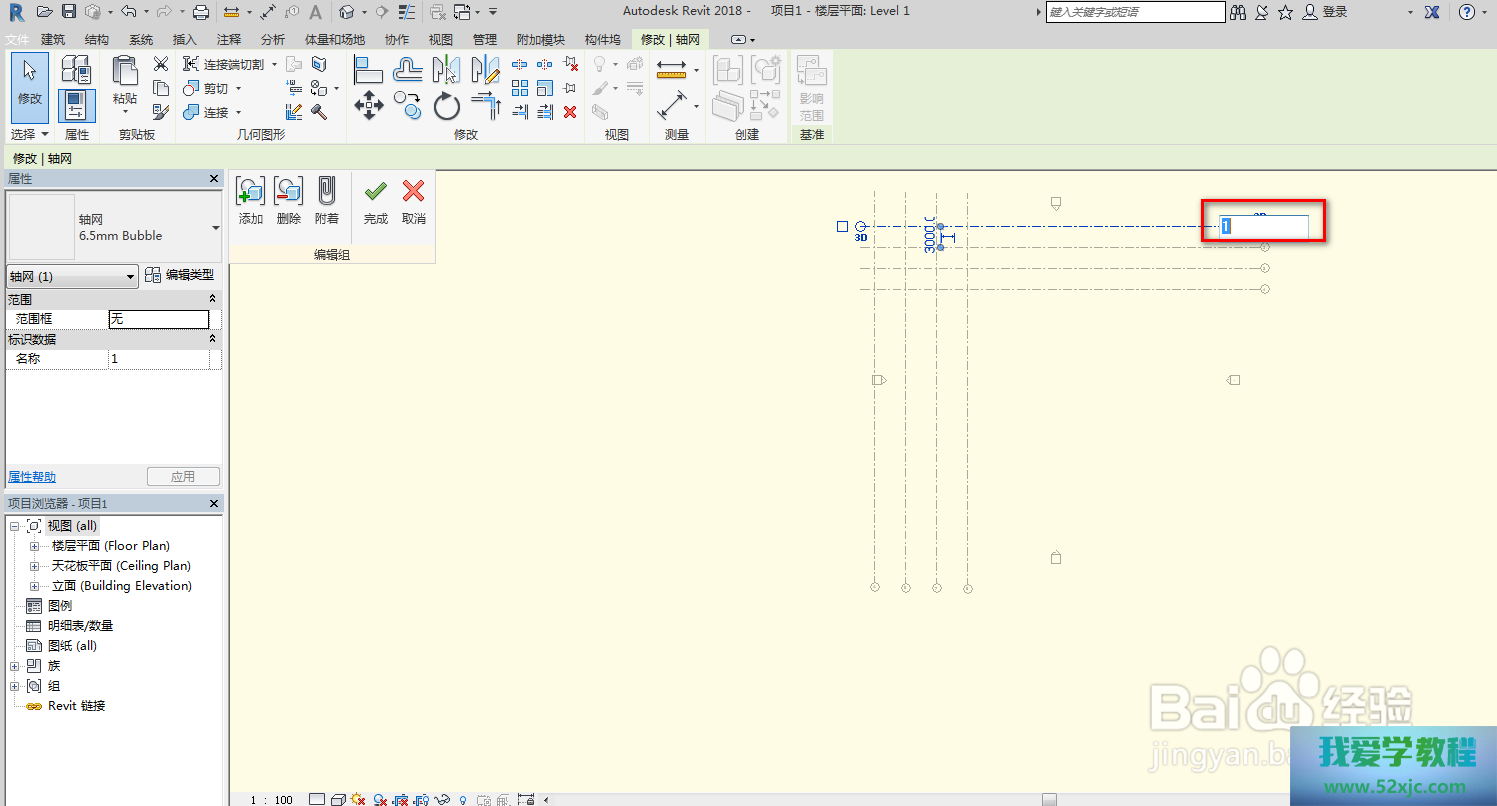Switch to the 建筑 ribbon tab
The image size is (1497, 806).
53,39
